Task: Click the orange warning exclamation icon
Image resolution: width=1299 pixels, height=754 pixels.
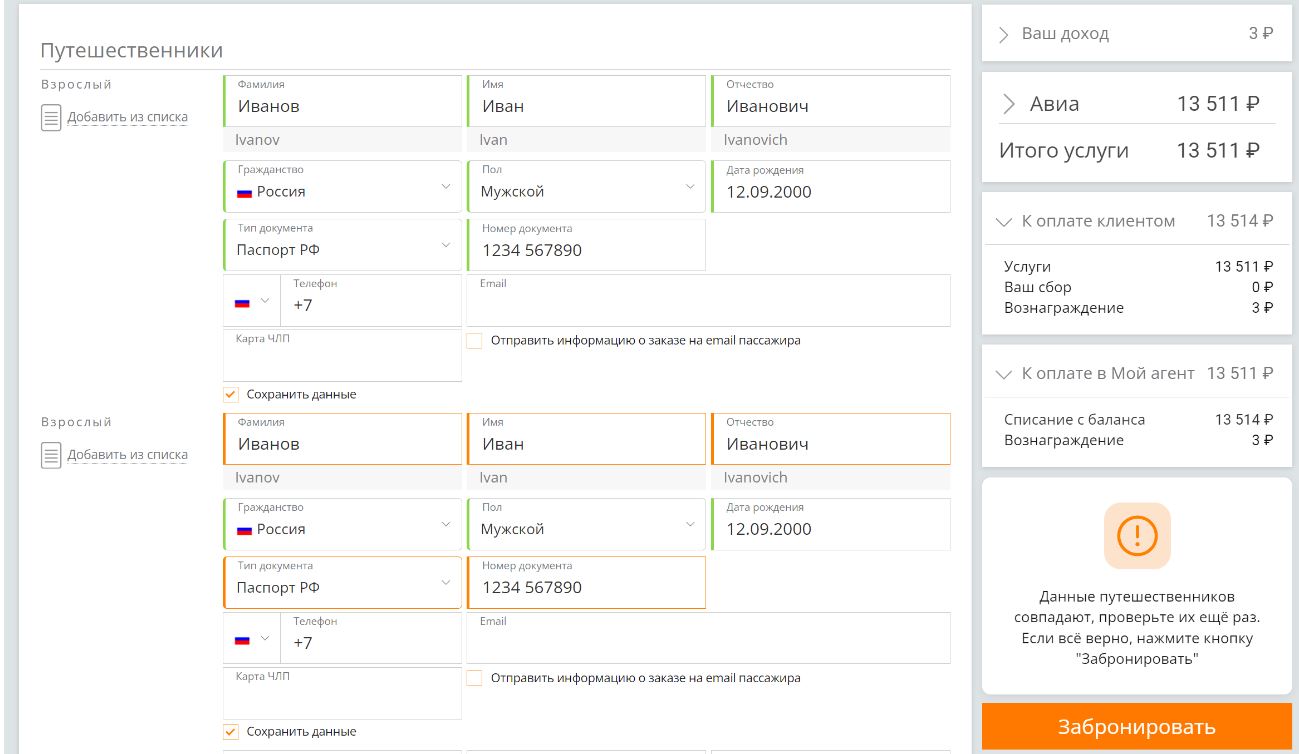Action: (x=1136, y=536)
